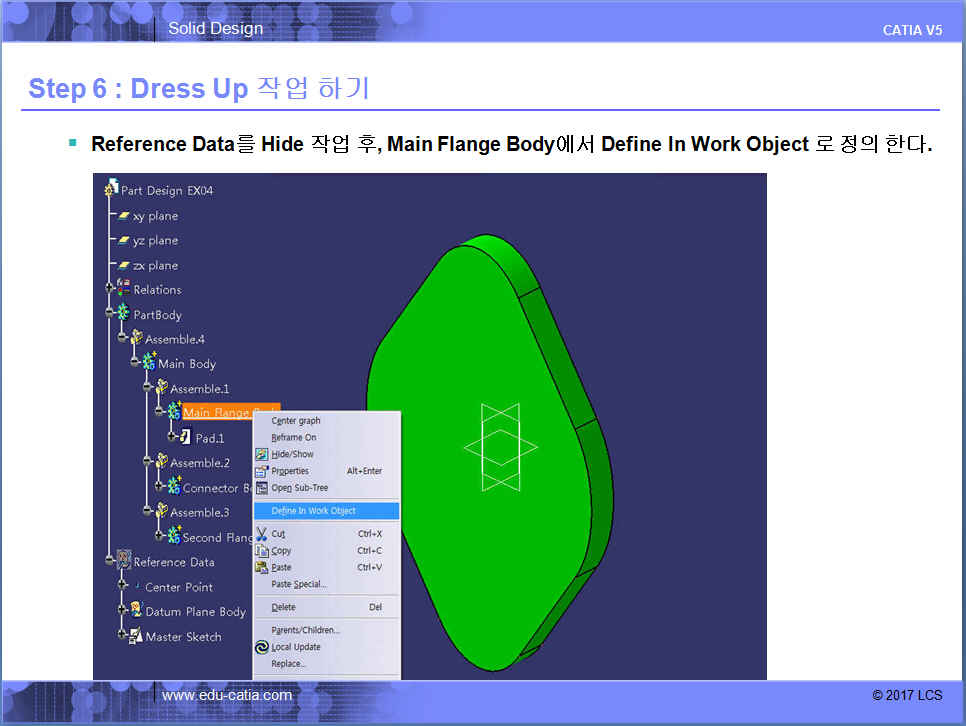Viewport: 966px width, 726px height.
Task: Click the Datum Plane Body icon
Action: pyautogui.click(x=135, y=611)
